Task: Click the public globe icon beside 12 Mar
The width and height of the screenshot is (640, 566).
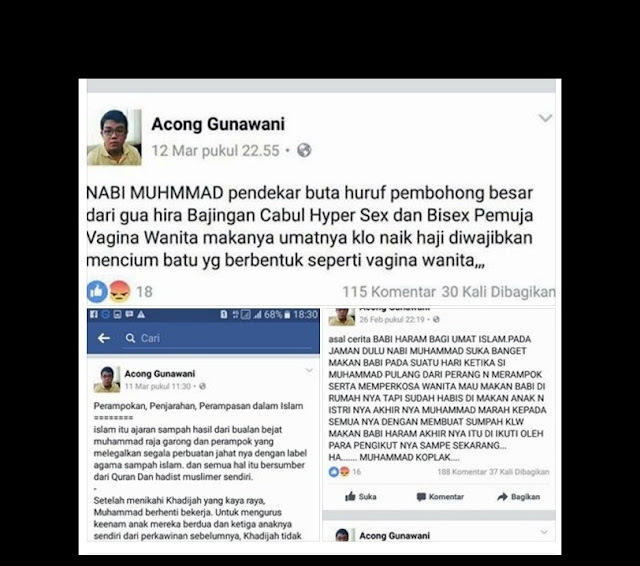Action: [x=304, y=151]
